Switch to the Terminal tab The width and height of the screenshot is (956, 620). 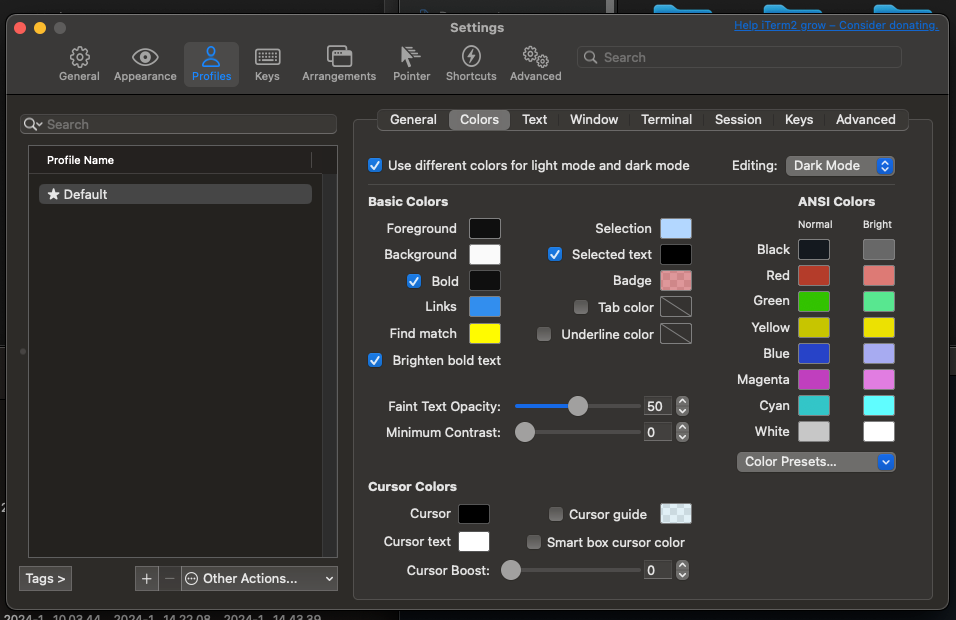pyautogui.click(x=666, y=119)
